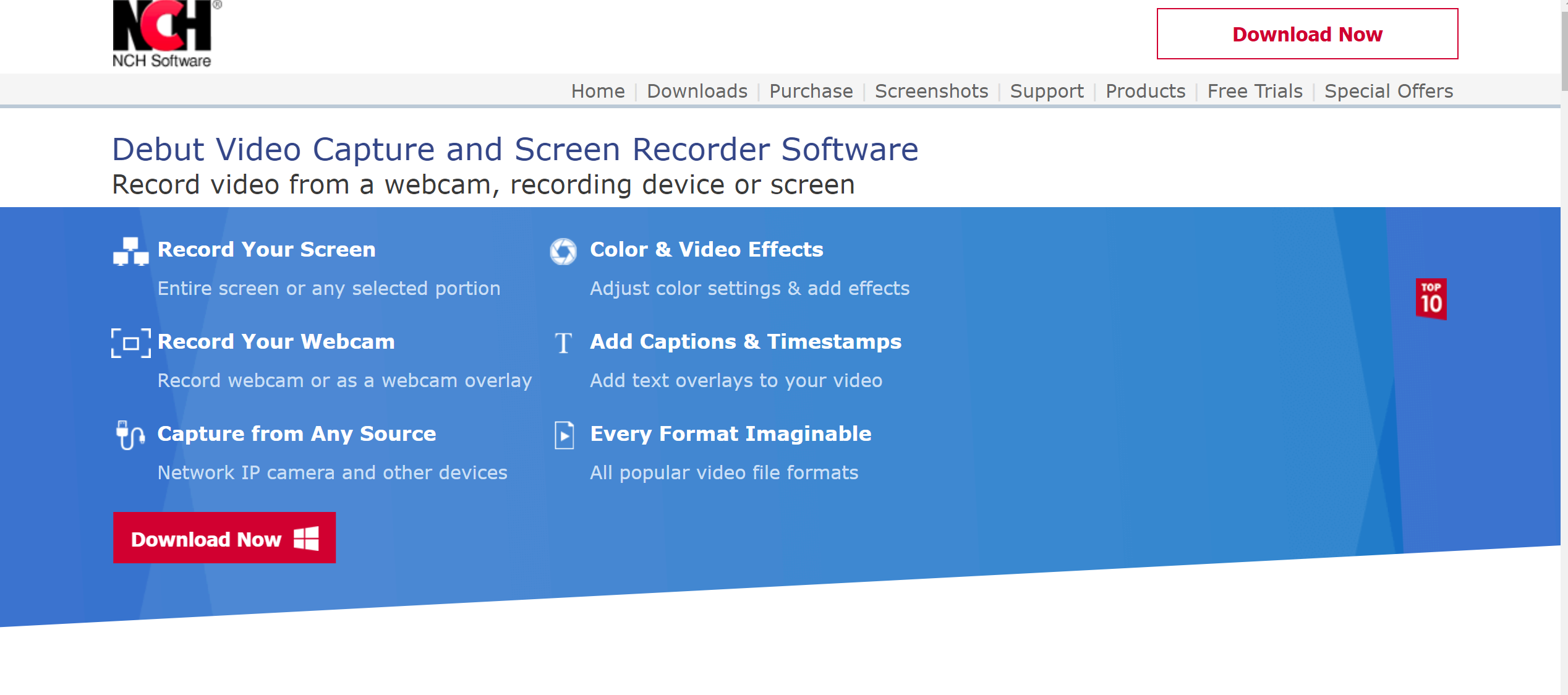The width and height of the screenshot is (1568, 695).
Task: Click the Top 10 badge
Action: [x=1431, y=299]
